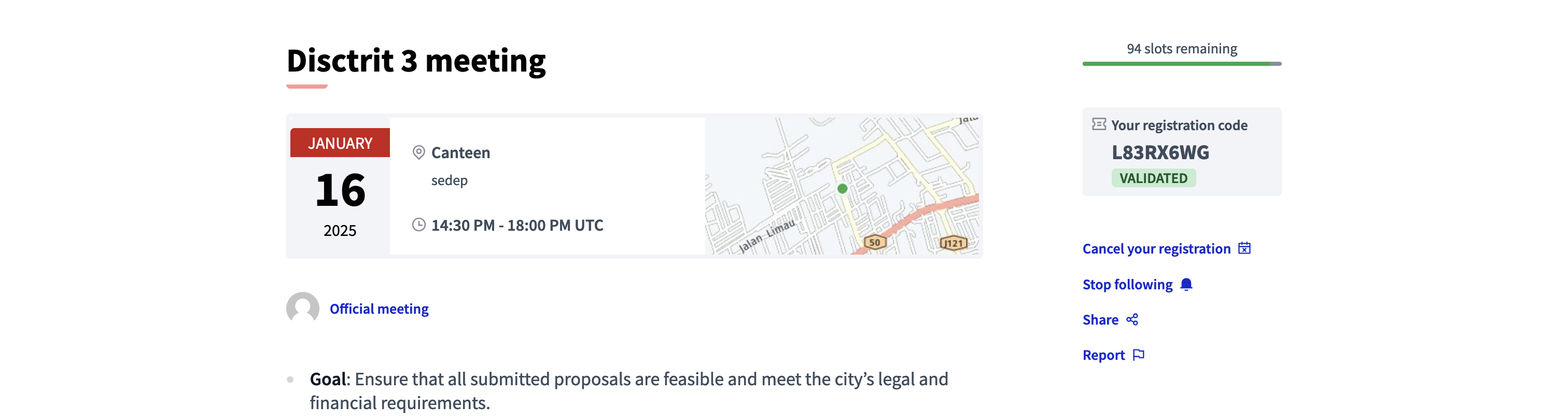
Task: Click the Cancel your registration link
Action: click(x=1157, y=248)
